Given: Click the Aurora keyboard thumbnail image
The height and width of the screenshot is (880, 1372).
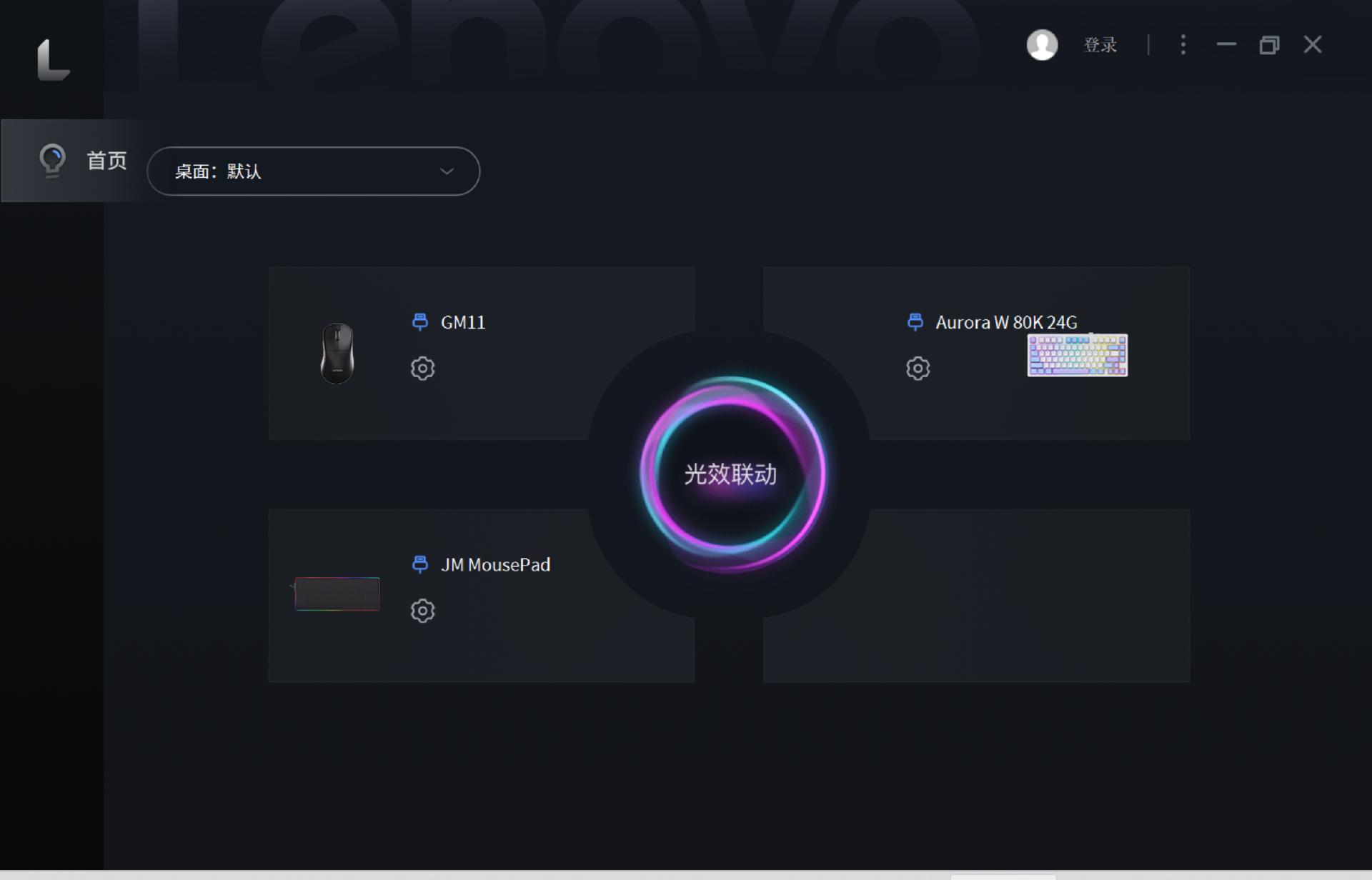Looking at the screenshot, I should pyautogui.click(x=1077, y=355).
